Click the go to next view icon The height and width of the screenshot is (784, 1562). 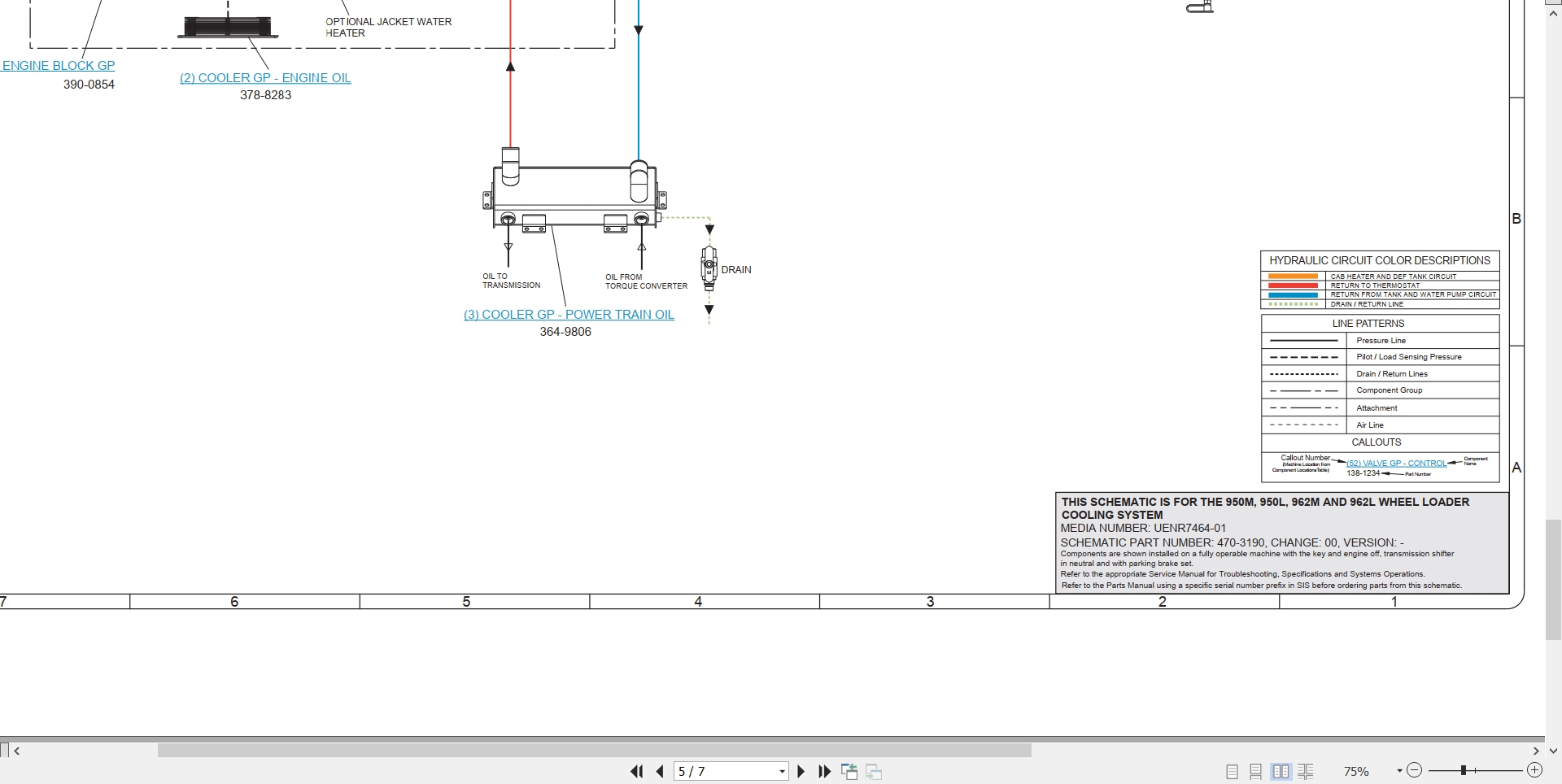tap(874, 771)
